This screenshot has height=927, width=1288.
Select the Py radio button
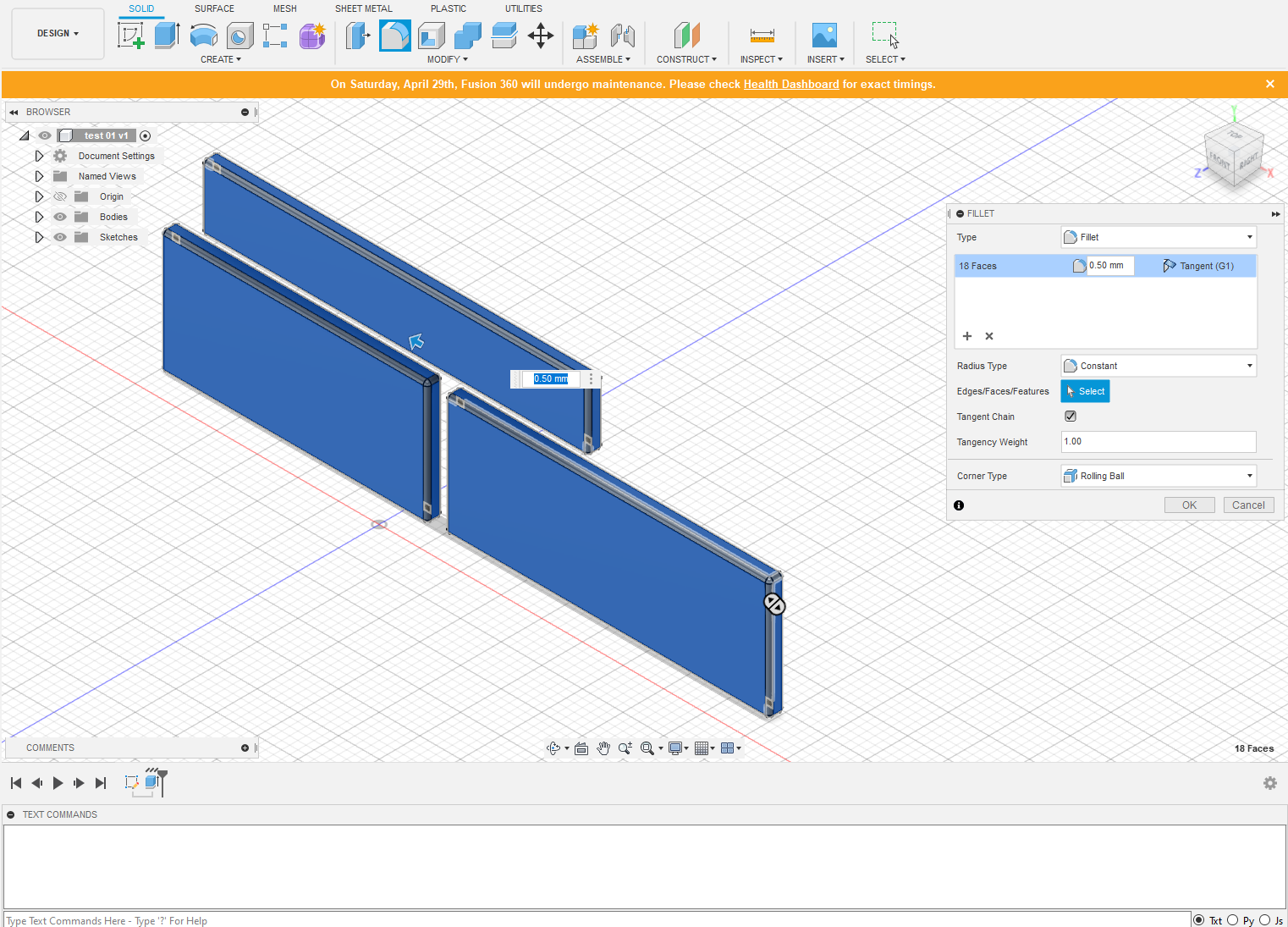[x=1233, y=920]
